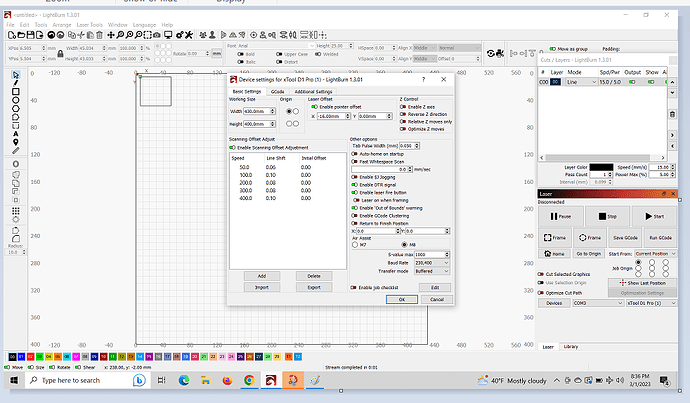
Task: Select the M7 air assist radio button
Action: click(355, 245)
